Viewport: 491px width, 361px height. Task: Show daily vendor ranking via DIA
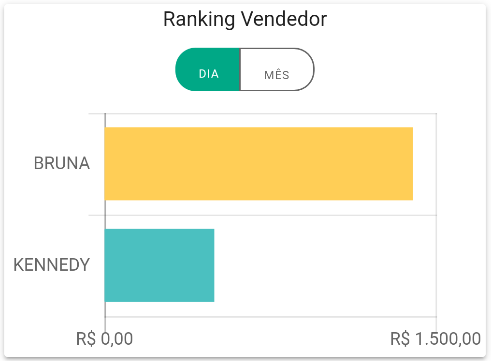pos(208,69)
